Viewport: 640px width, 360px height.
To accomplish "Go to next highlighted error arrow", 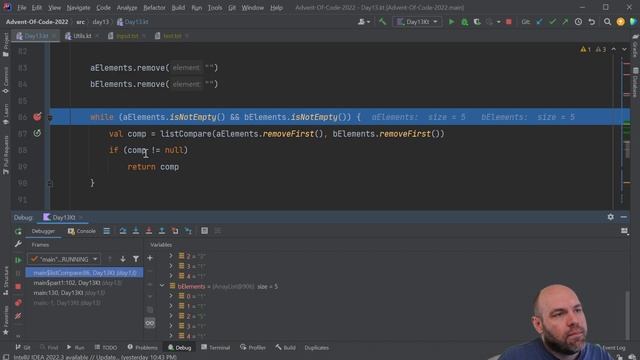I will click(624, 49).
